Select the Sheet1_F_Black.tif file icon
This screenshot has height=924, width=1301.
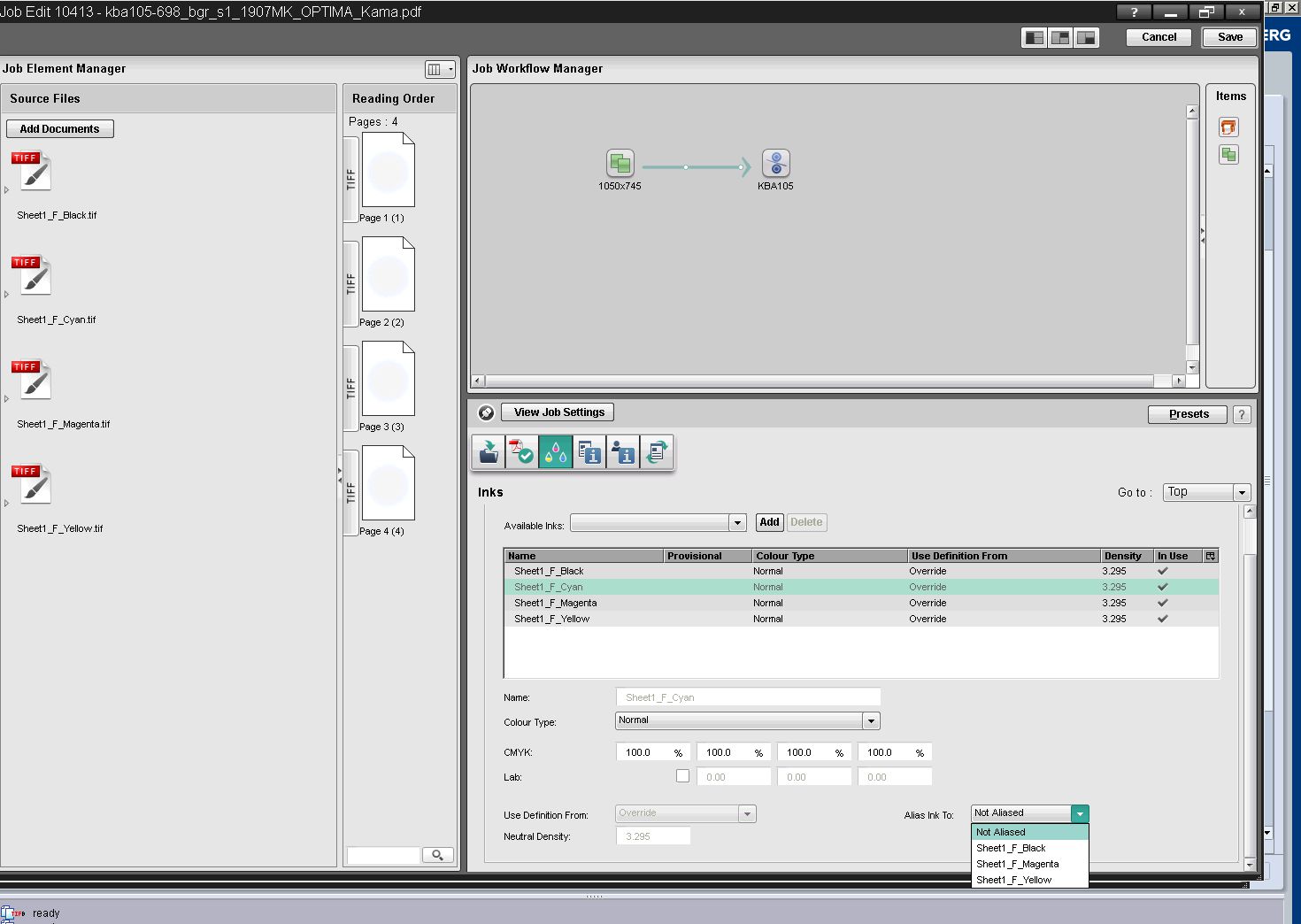pos(32,171)
